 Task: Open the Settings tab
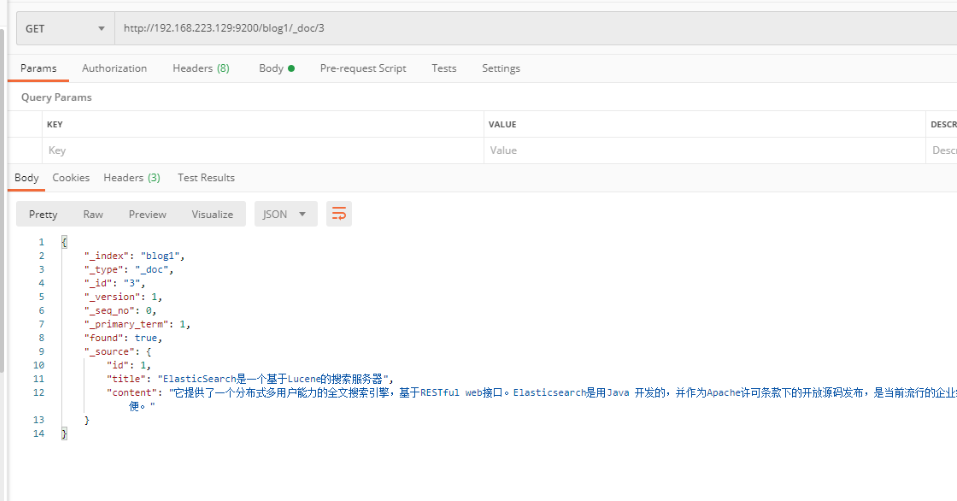click(500, 68)
